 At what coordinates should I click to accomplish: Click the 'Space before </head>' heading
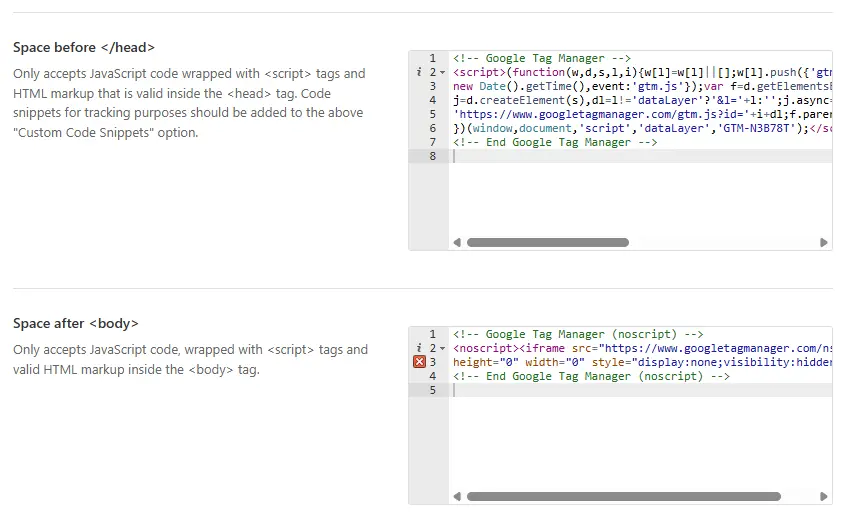(84, 48)
